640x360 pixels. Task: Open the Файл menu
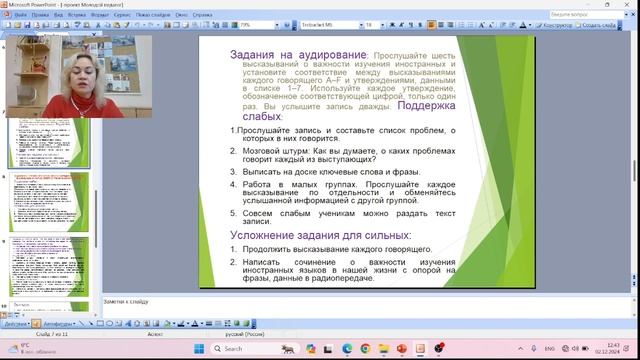point(20,15)
